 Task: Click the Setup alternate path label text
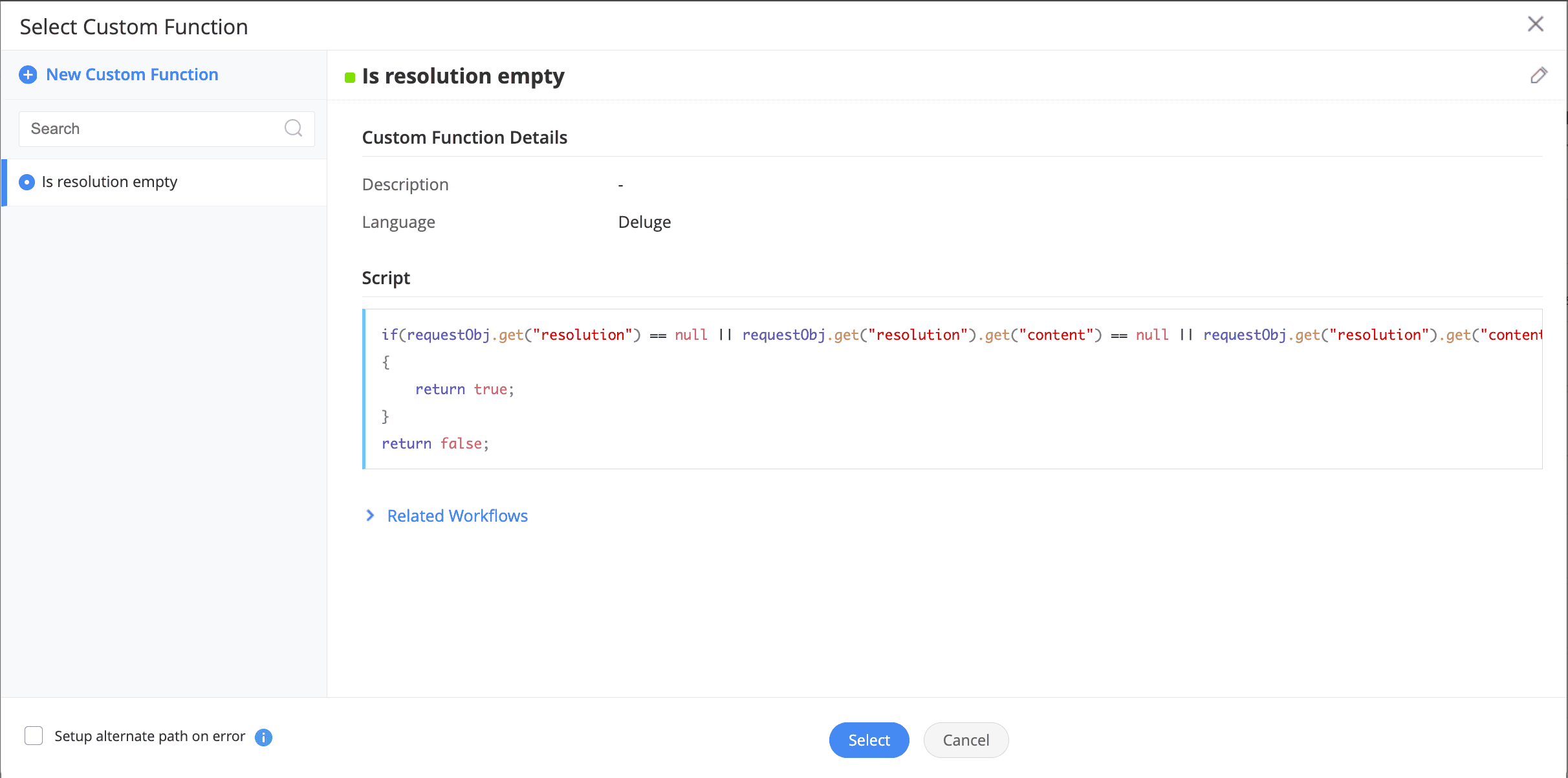coord(150,737)
